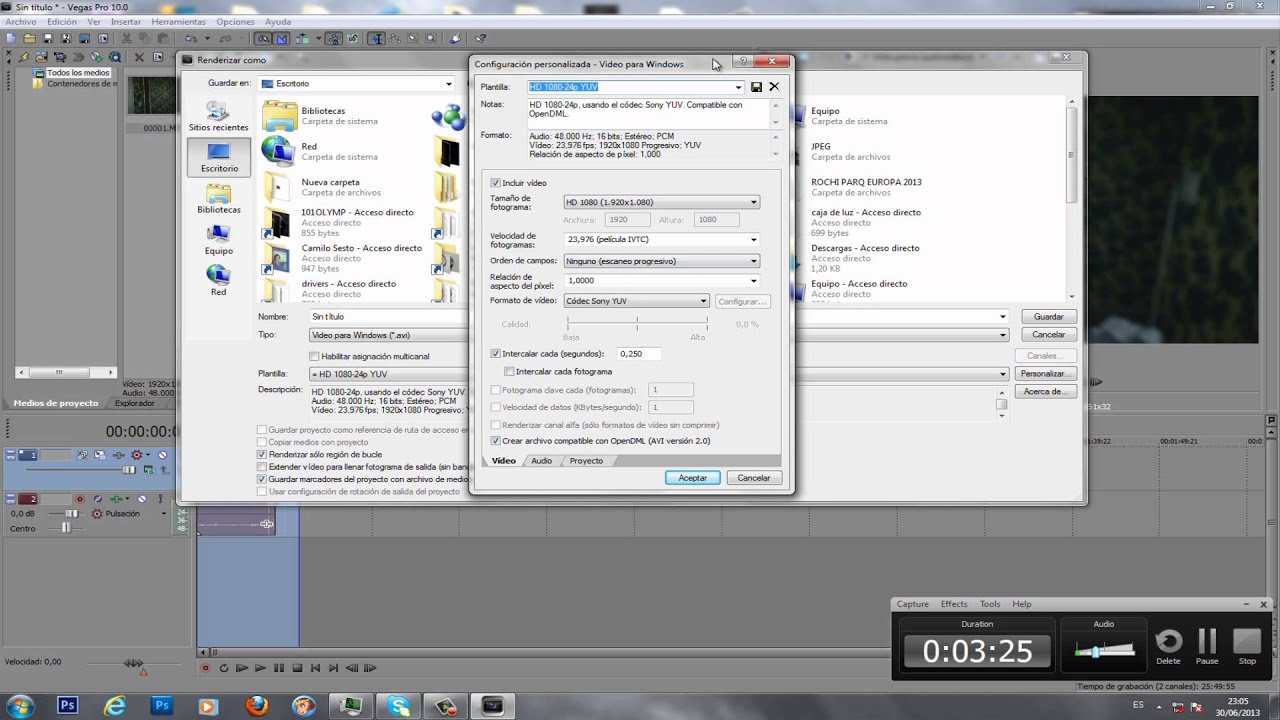The height and width of the screenshot is (720, 1280).
Task: Arm track 2 for recording
Action: point(80,499)
